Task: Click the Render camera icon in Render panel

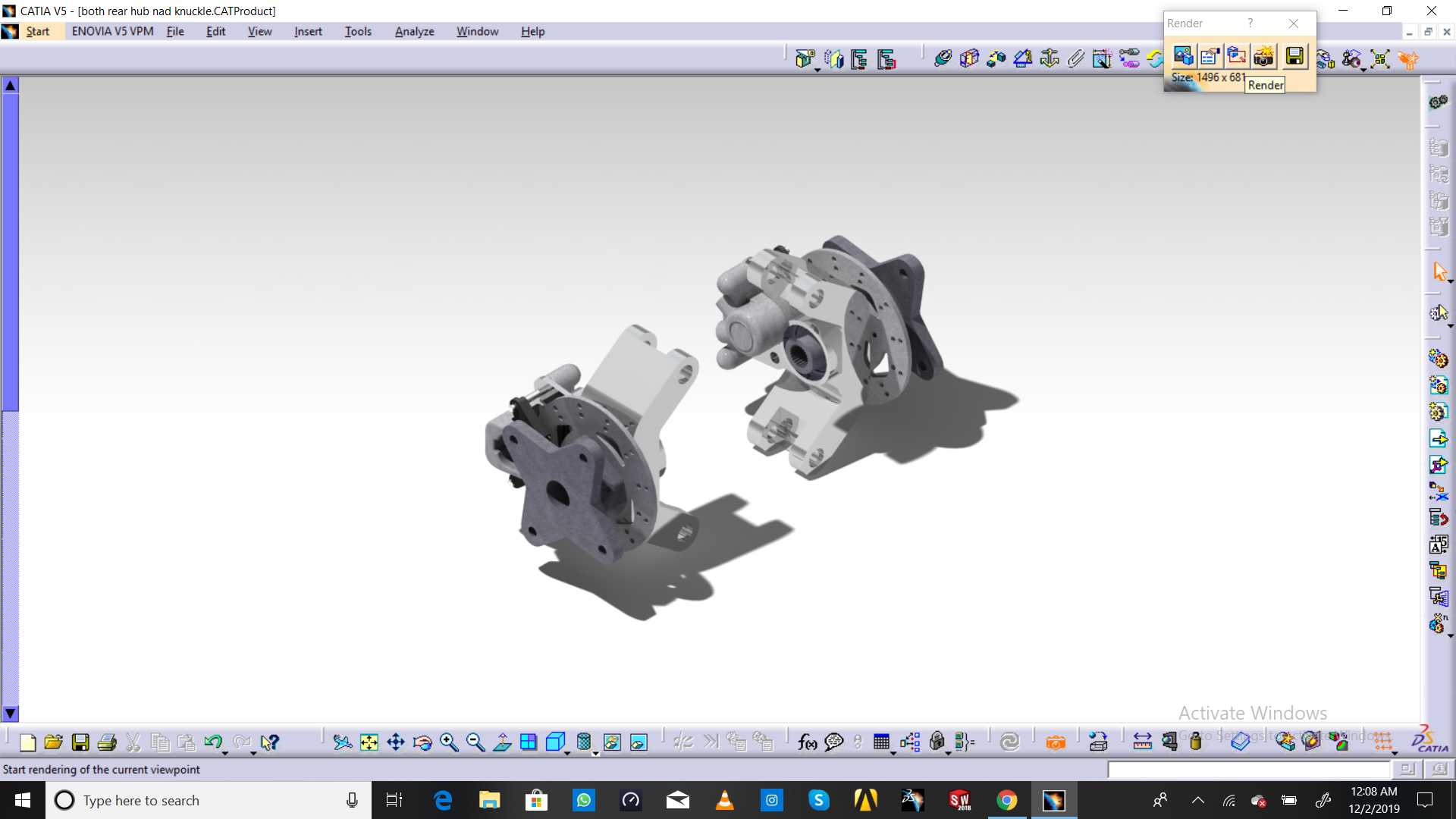Action: 1264,56
